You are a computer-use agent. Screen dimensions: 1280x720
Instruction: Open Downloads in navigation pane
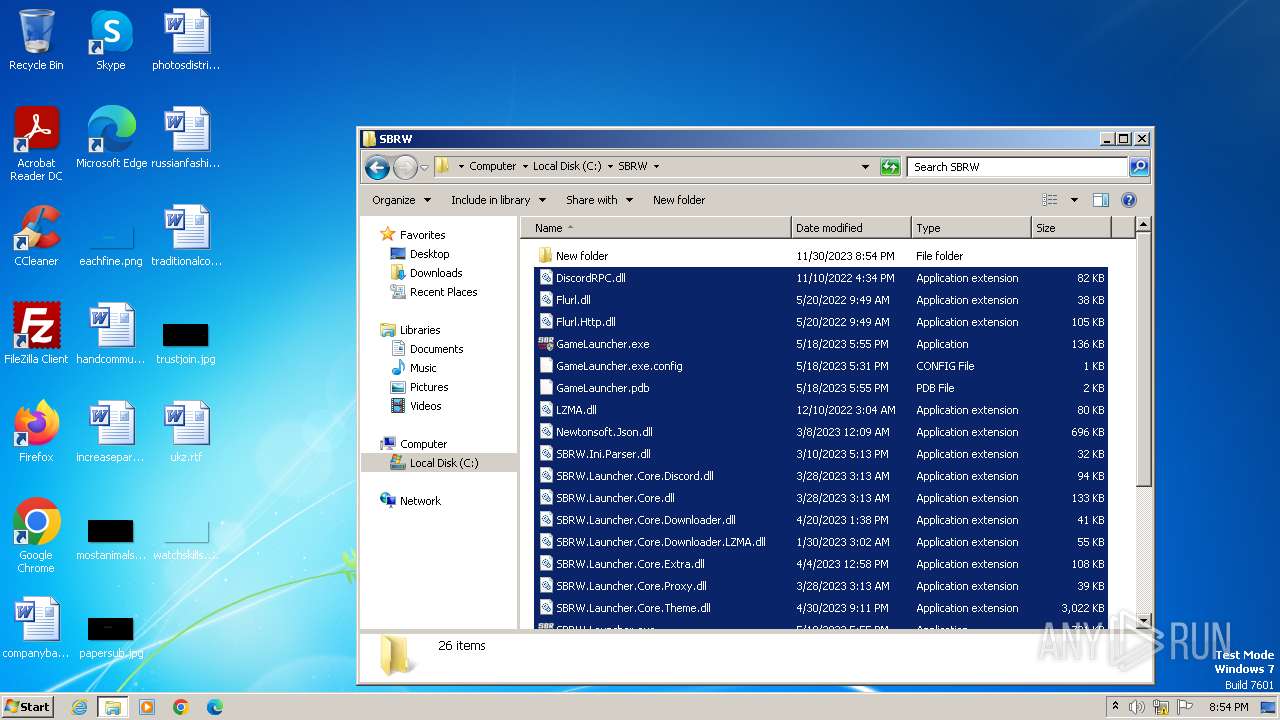(436, 273)
